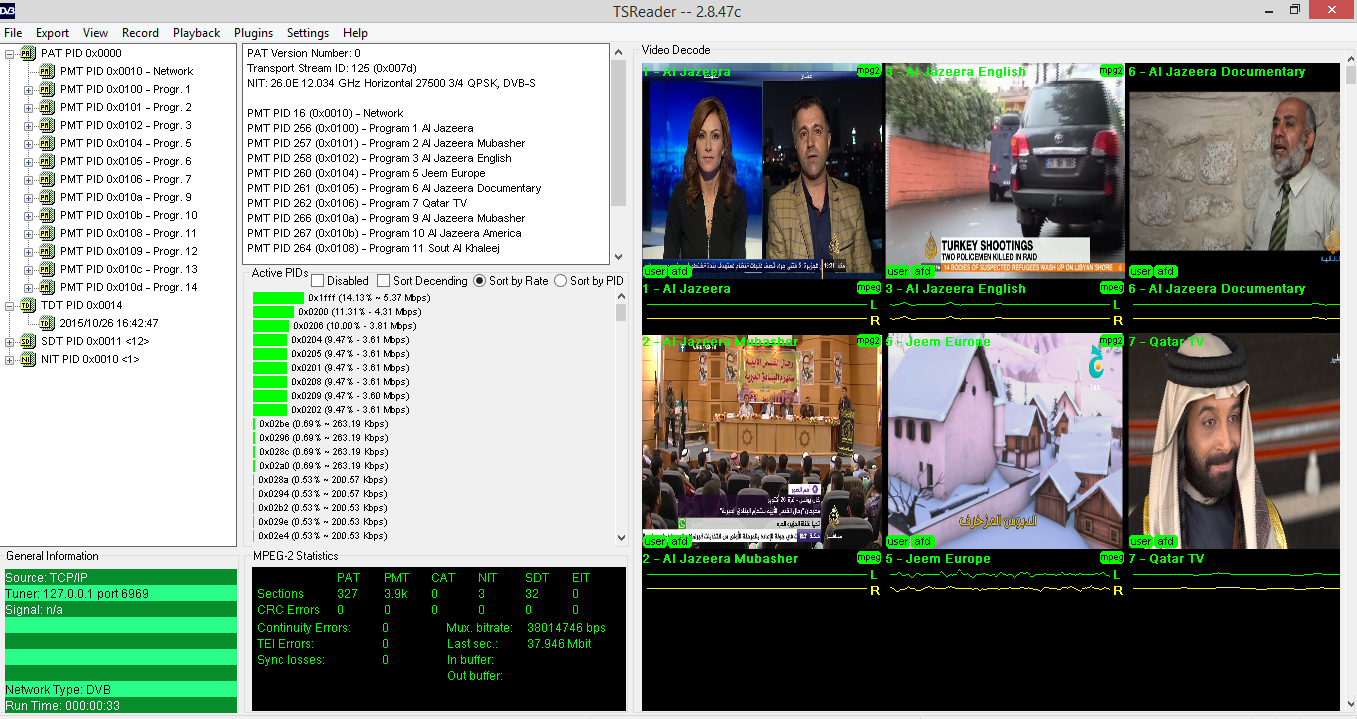The width and height of the screenshot is (1357, 719).
Task: Click PMT icon for Progr. 6
Action: coord(46,161)
